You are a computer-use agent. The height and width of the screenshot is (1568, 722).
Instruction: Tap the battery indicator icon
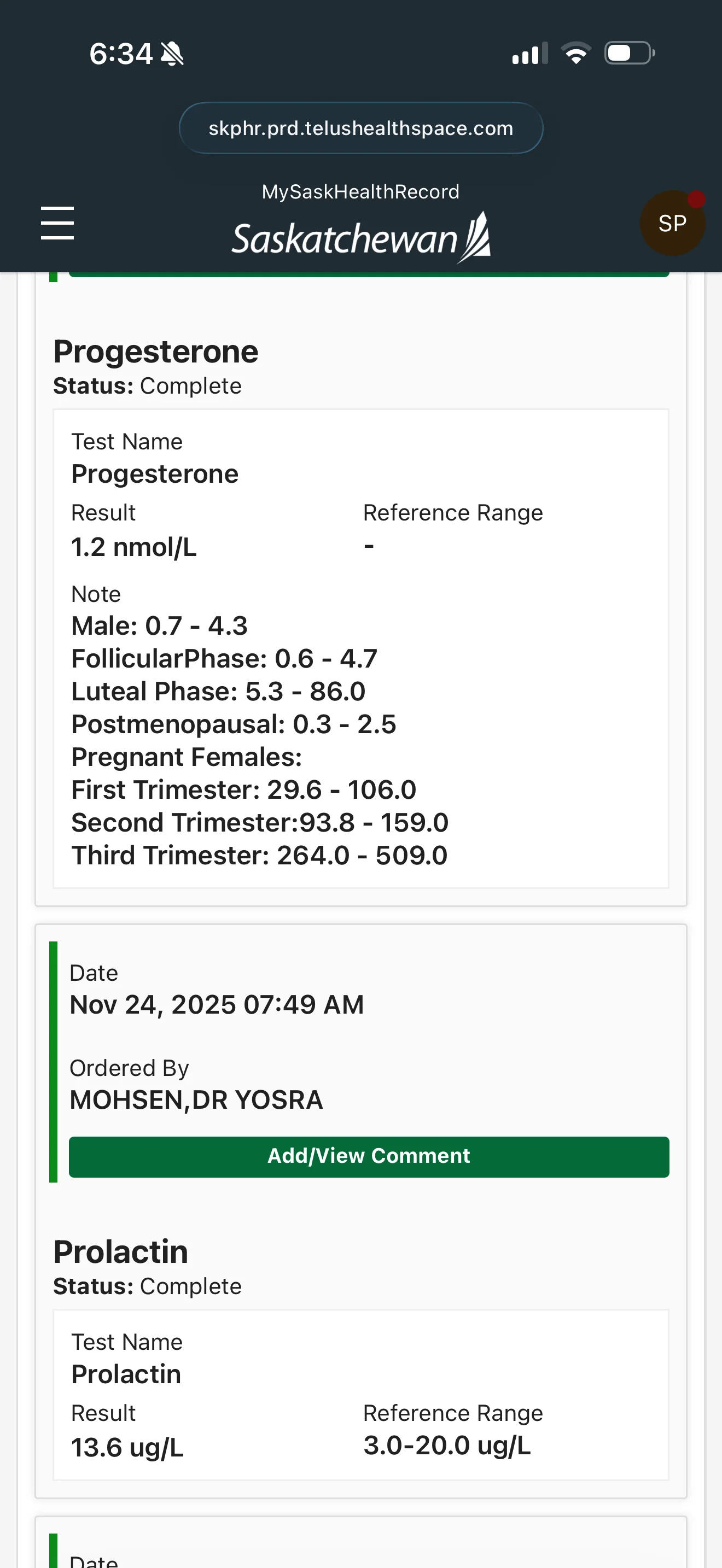(x=630, y=53)
